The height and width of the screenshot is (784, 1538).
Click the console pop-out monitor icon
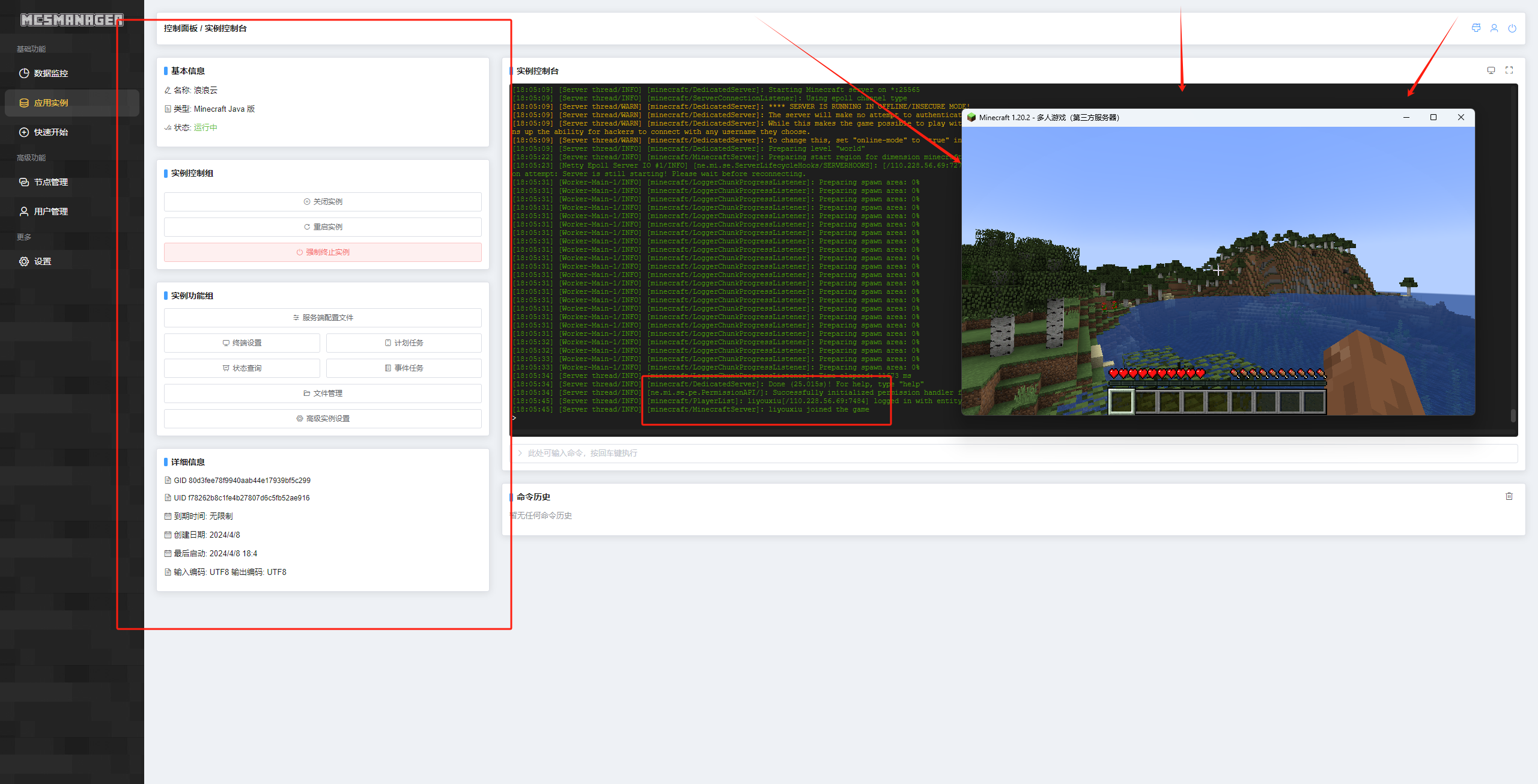1491,70
